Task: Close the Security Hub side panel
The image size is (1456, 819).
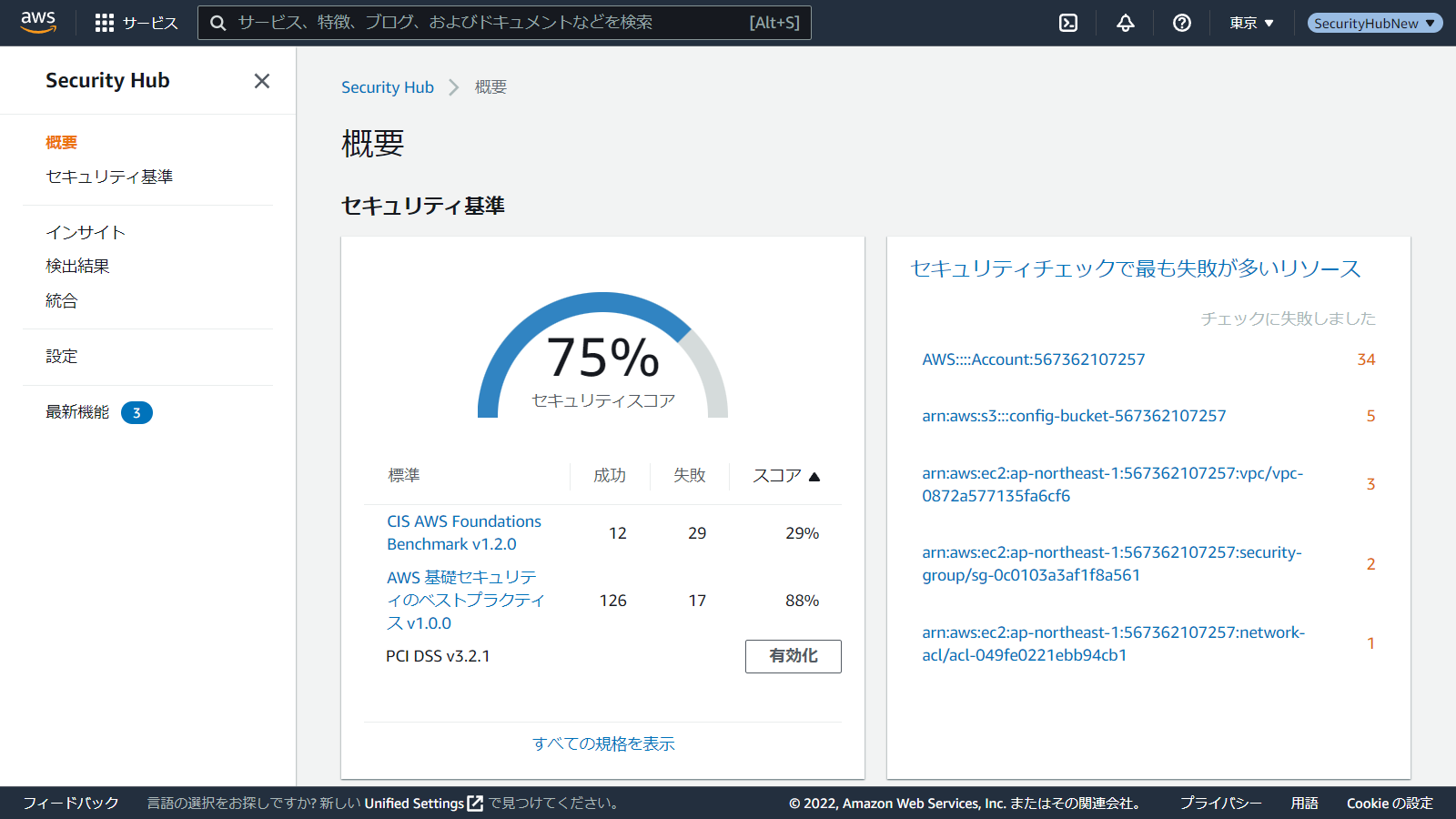Action: (262, 81)
